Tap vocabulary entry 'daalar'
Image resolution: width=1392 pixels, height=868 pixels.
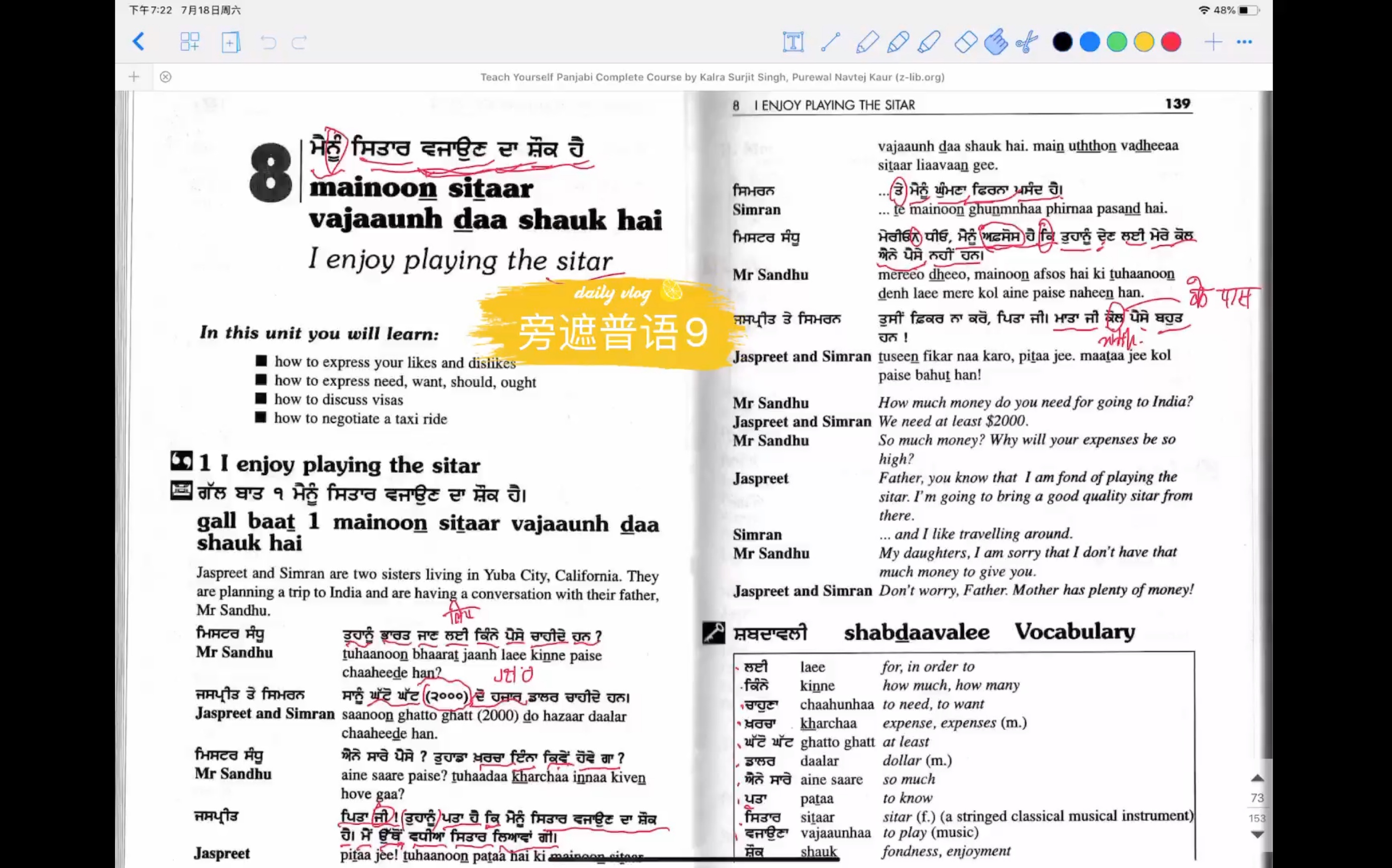pyautogui.click(x=820, y=761)
